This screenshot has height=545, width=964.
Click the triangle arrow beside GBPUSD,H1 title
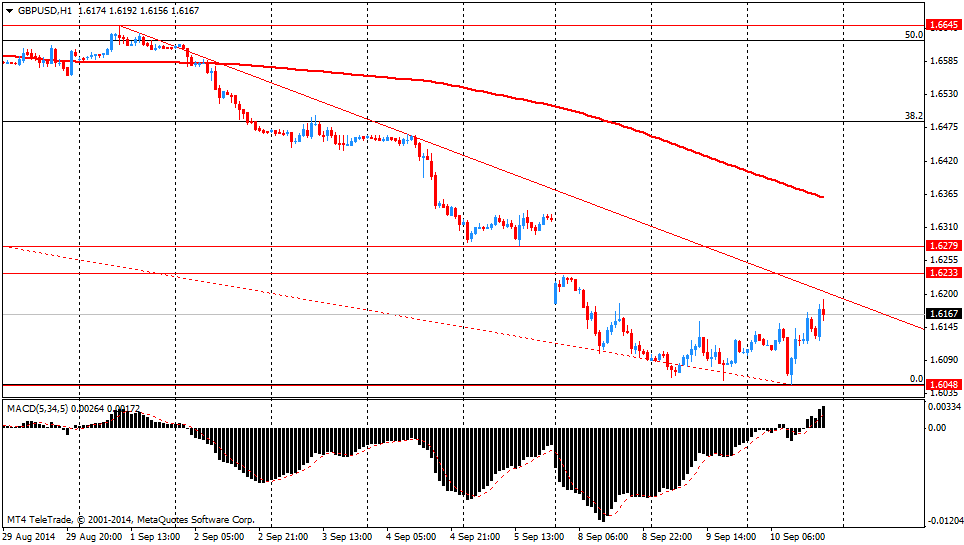pyautogui.click(x=9, y=9)
